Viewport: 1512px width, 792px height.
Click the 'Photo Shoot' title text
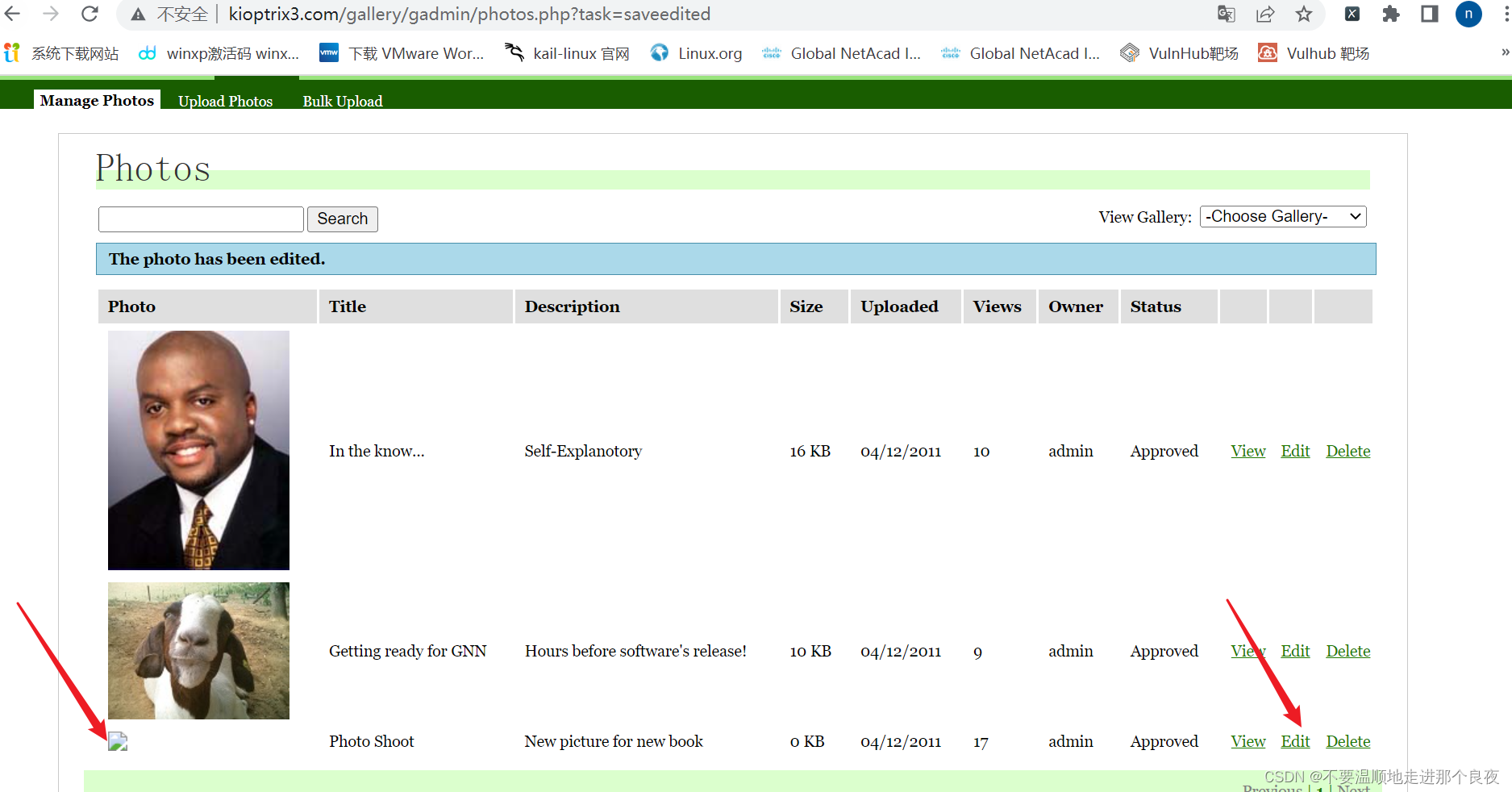pos(372,741)
